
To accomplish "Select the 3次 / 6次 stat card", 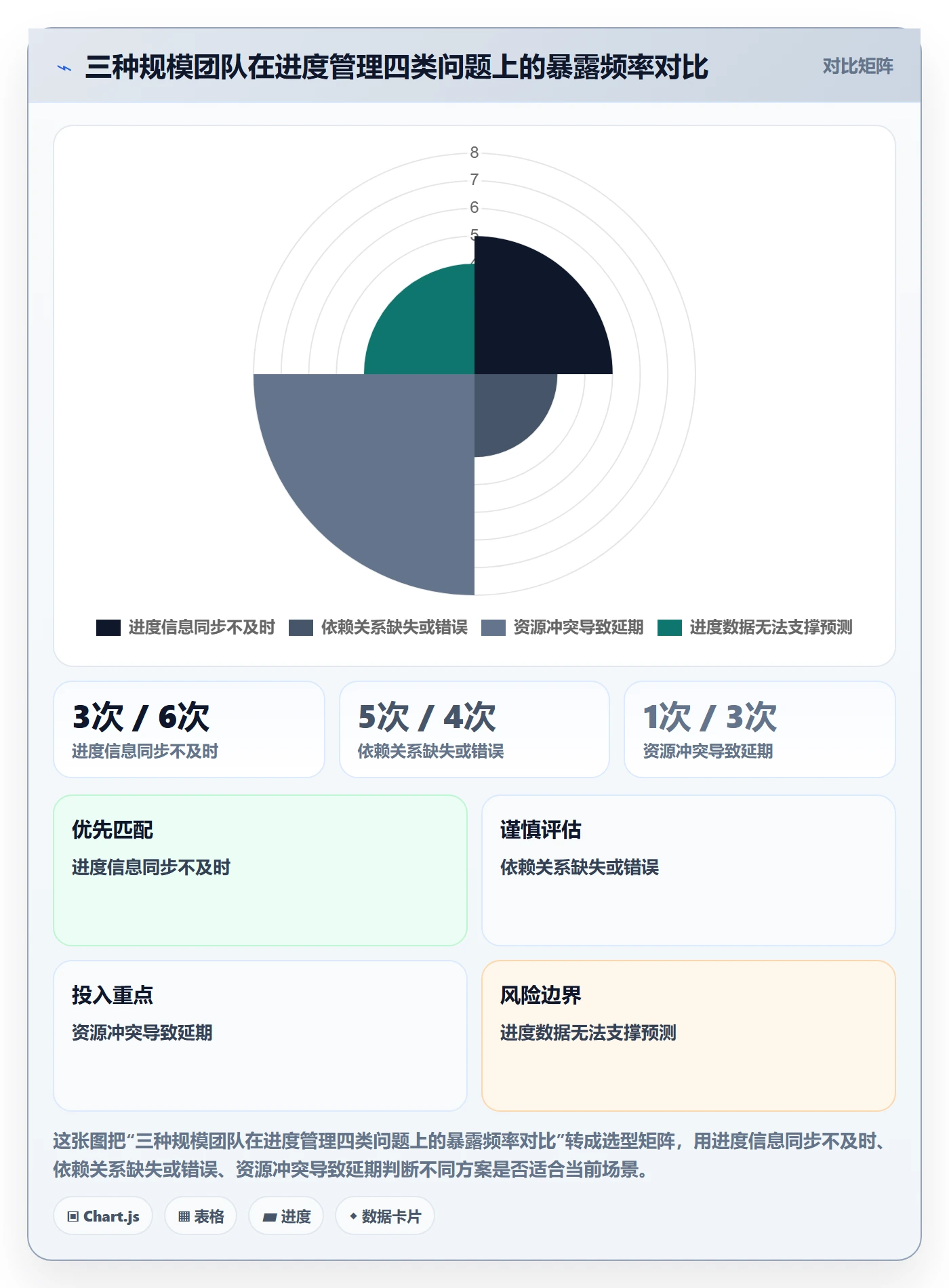I will coord(189,729).
